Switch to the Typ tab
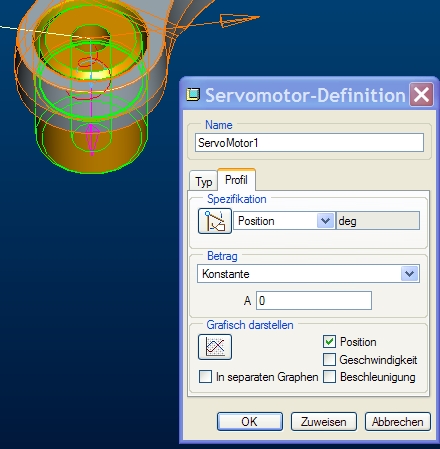 (204, 182)
